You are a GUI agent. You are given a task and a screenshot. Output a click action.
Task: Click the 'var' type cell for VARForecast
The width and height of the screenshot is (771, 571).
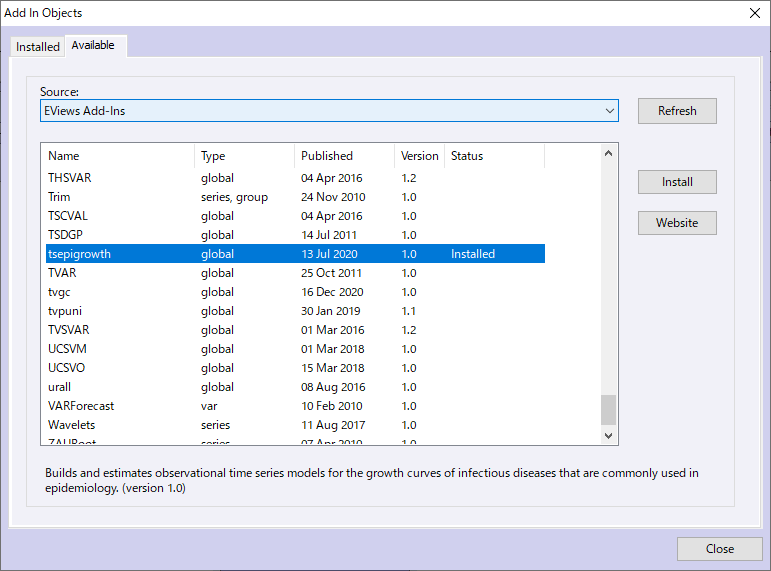click(209, 406)
